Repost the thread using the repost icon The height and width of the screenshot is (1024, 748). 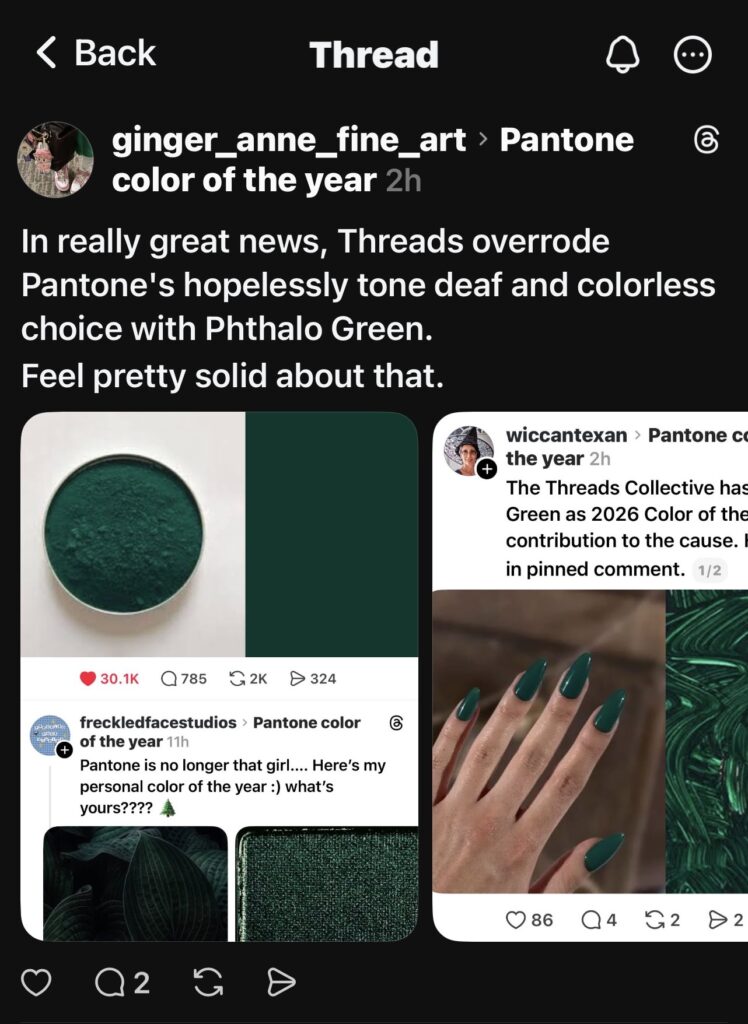coord(208,982)
